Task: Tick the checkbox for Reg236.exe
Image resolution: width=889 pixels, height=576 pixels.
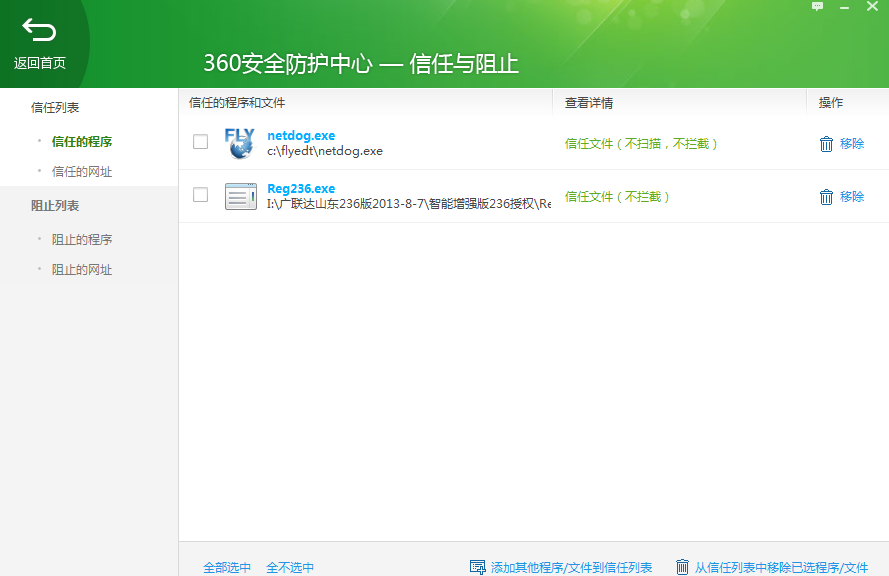Action: (200, 195)
